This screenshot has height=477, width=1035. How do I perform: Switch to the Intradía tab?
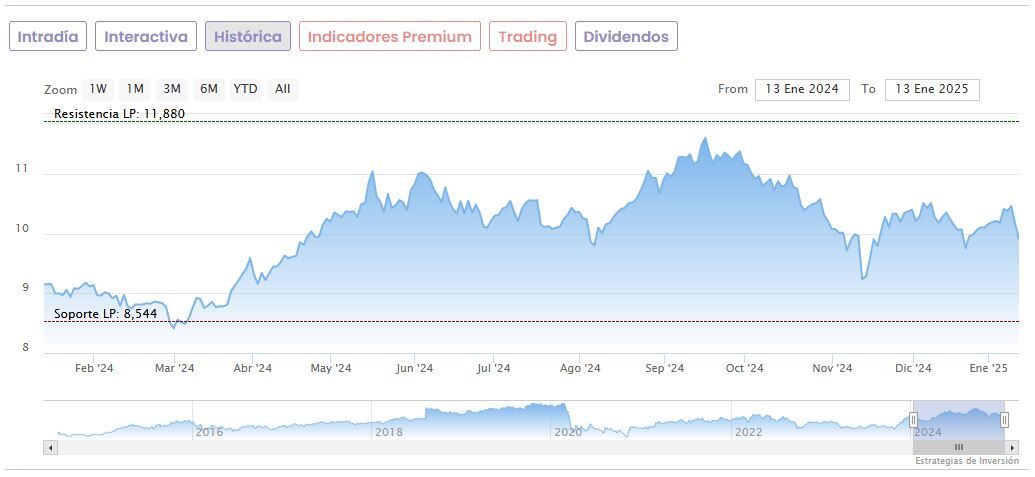(x=48, y=37)
